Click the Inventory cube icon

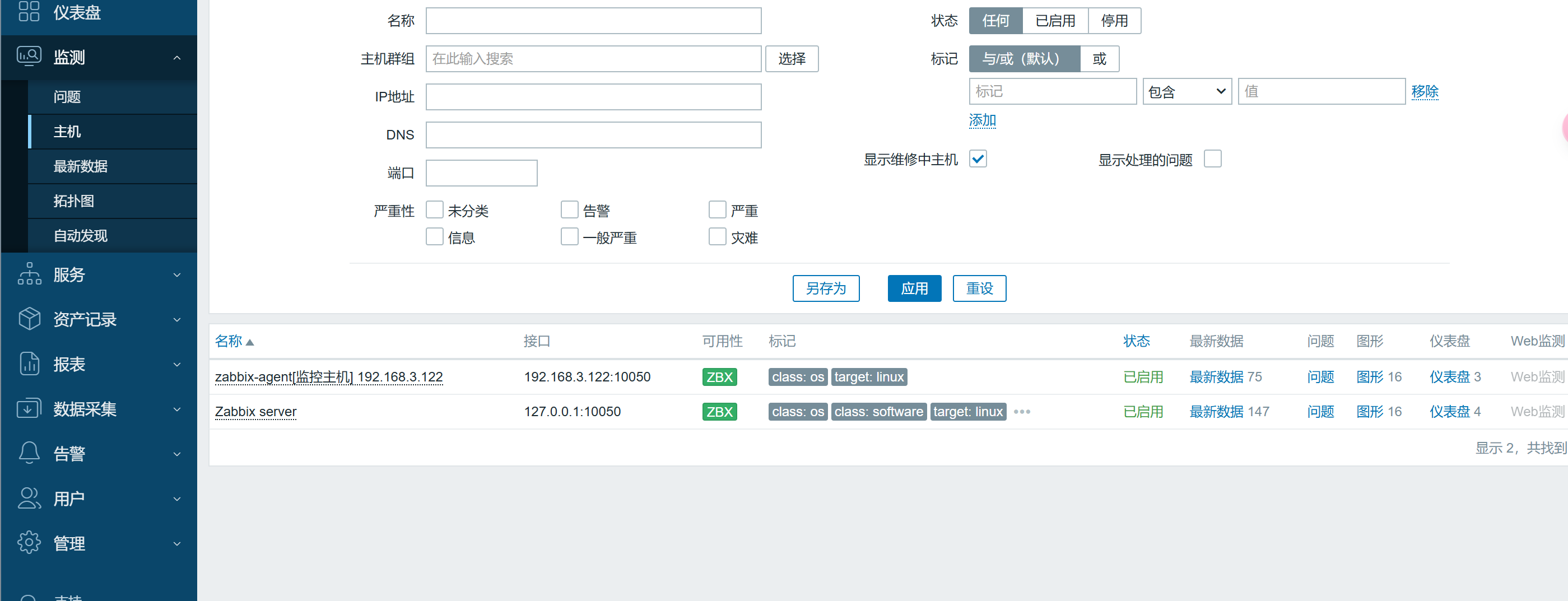click(29, 319)
